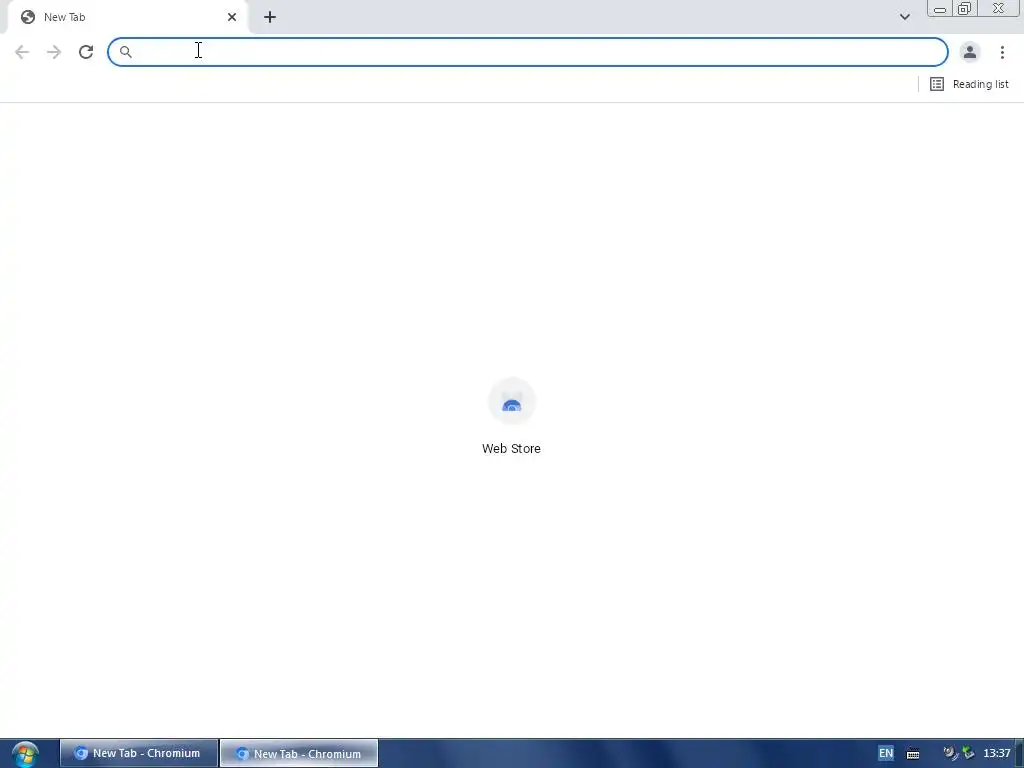
Task: Open the on-screen keyboard tray icon
Action: point(913,754)
